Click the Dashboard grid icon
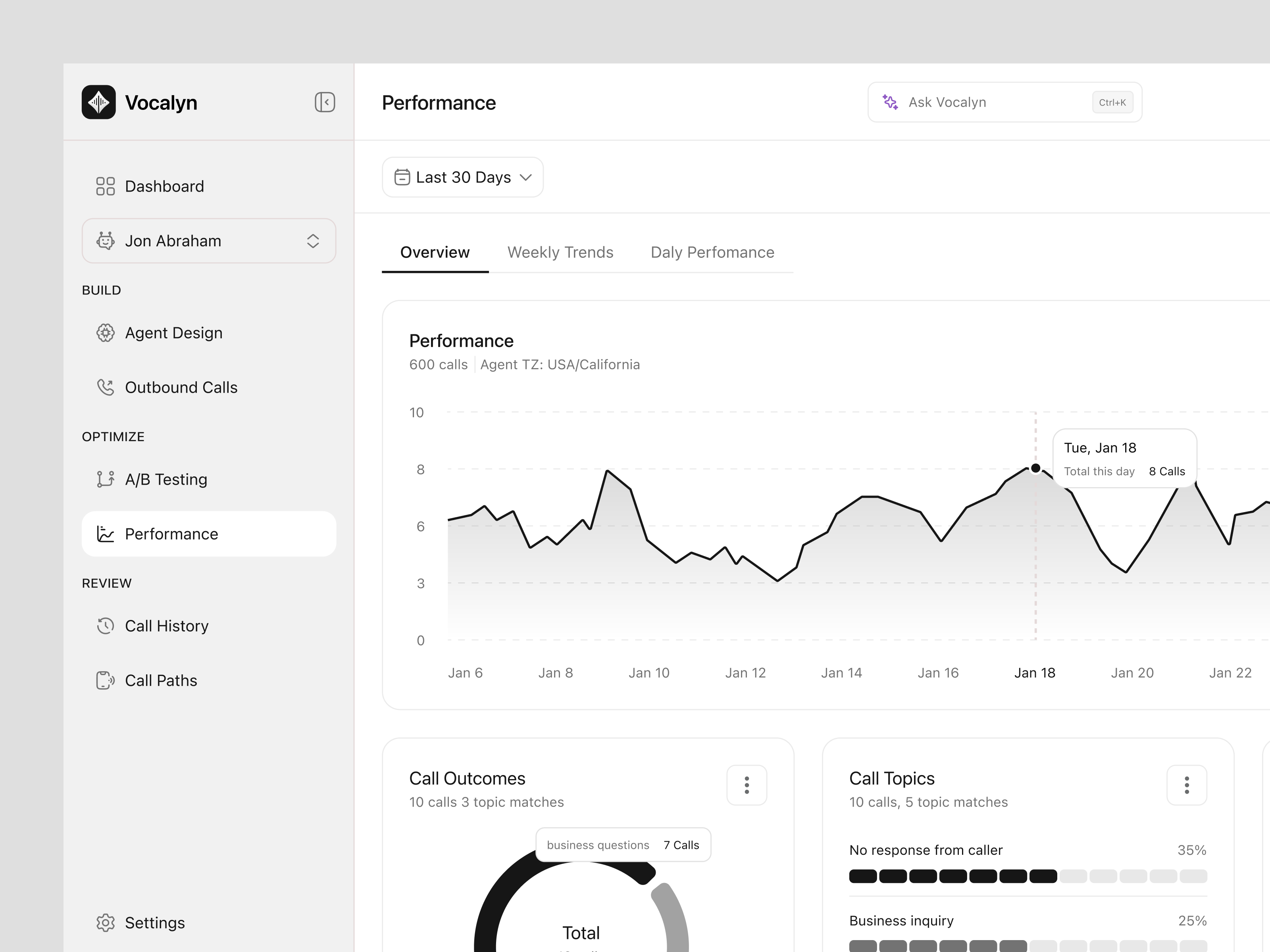This screenshot has height=952, width=1270. pyautogui.click(x=105, y=186)
